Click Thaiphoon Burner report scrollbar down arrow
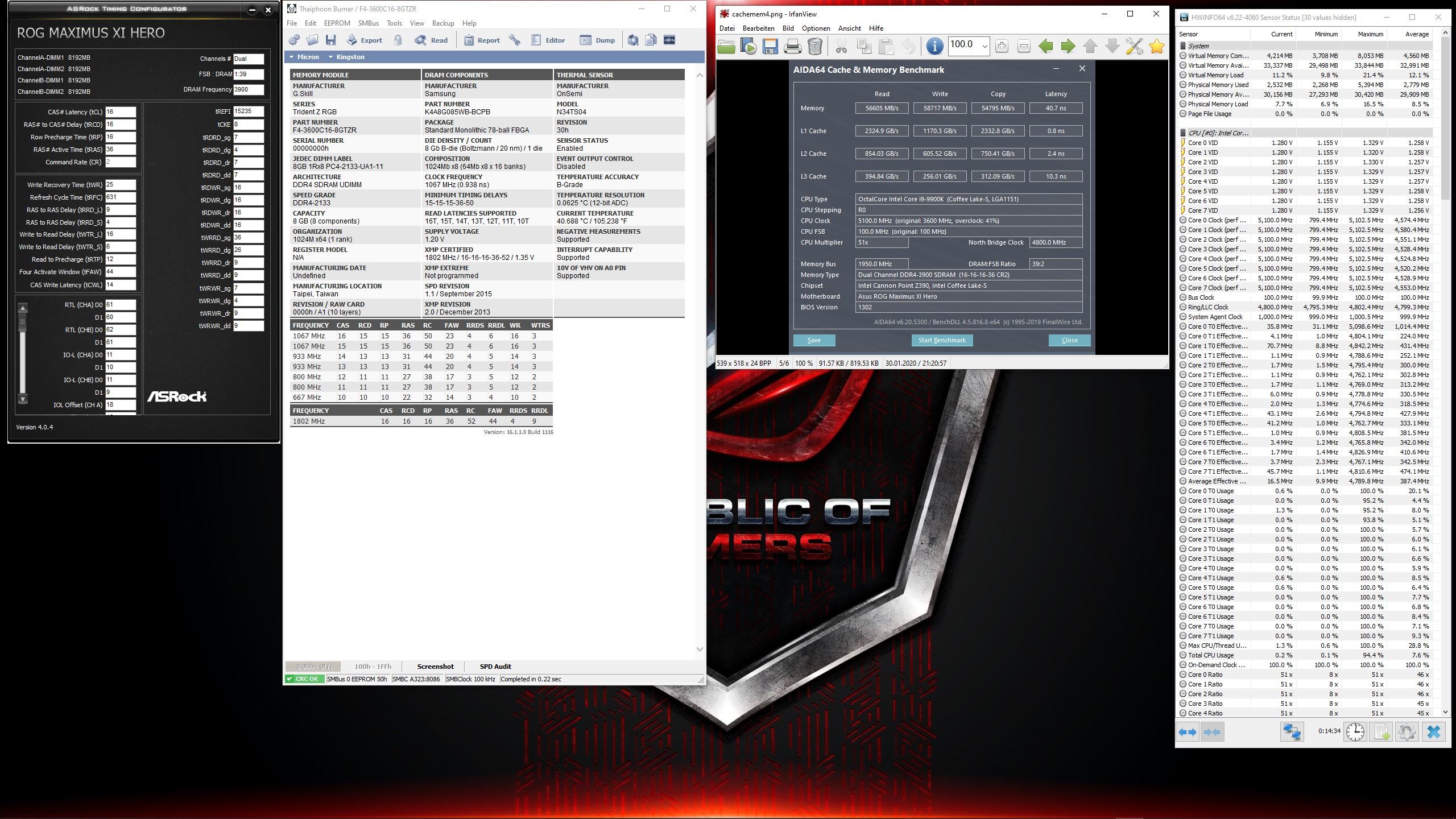The image size is (1456, 819). click(x=700, y=649)
